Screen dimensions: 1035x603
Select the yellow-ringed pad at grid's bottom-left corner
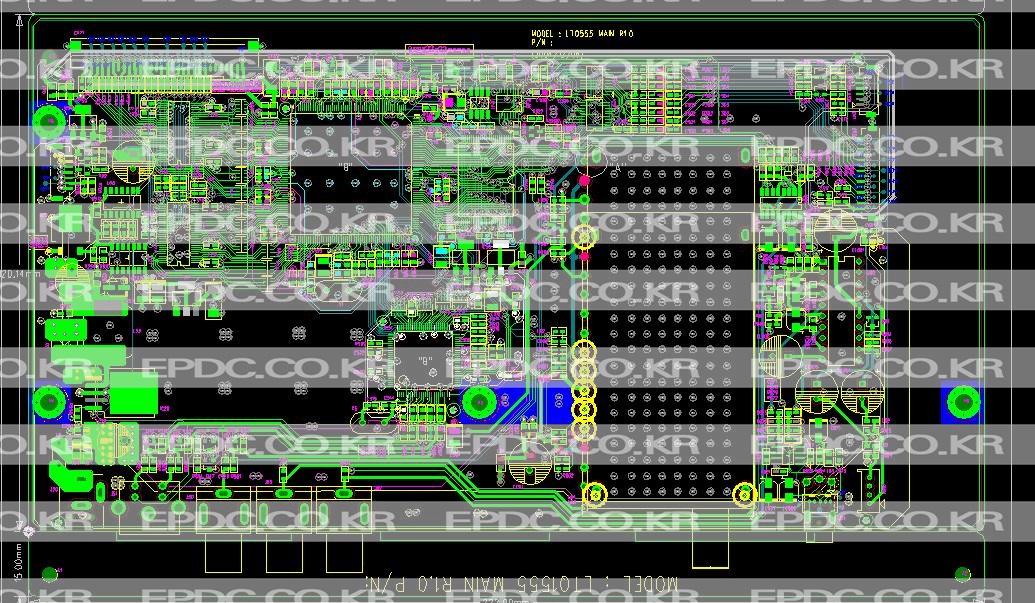pos(595,494)
